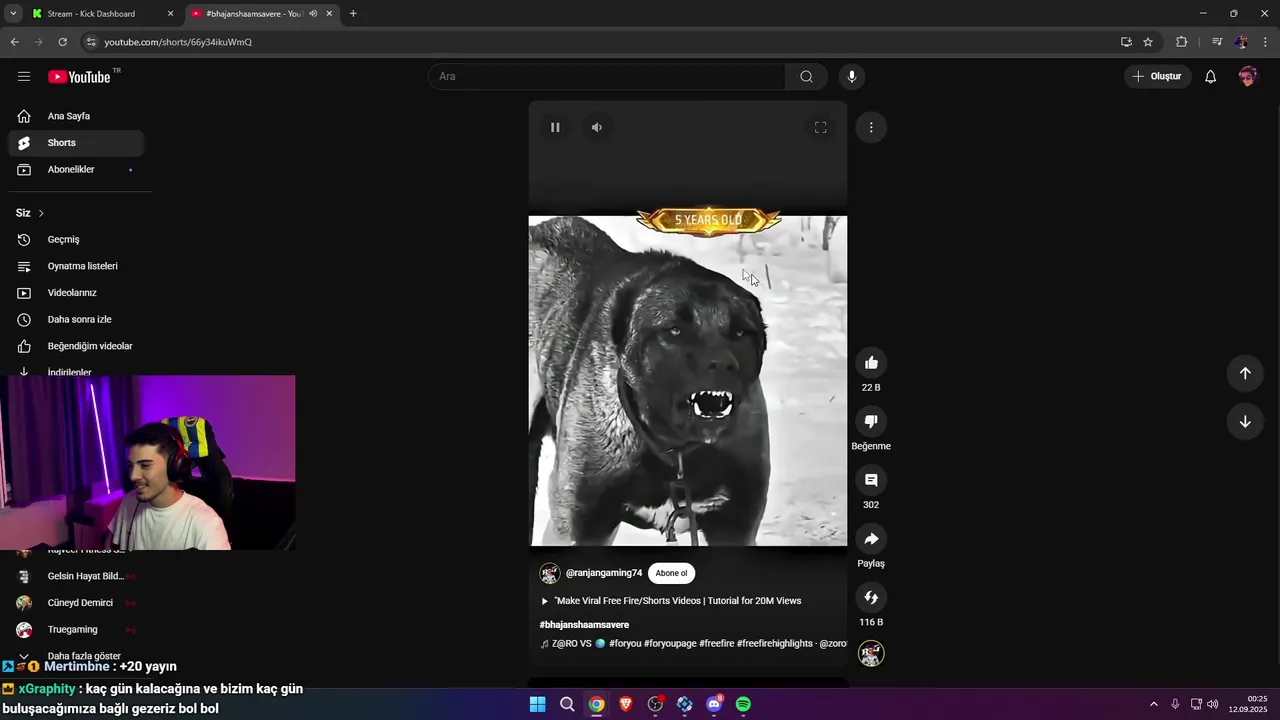Subscribe using the Abone ol button
The width and height of the screenshot is (1280, 720).
(671, 573)
